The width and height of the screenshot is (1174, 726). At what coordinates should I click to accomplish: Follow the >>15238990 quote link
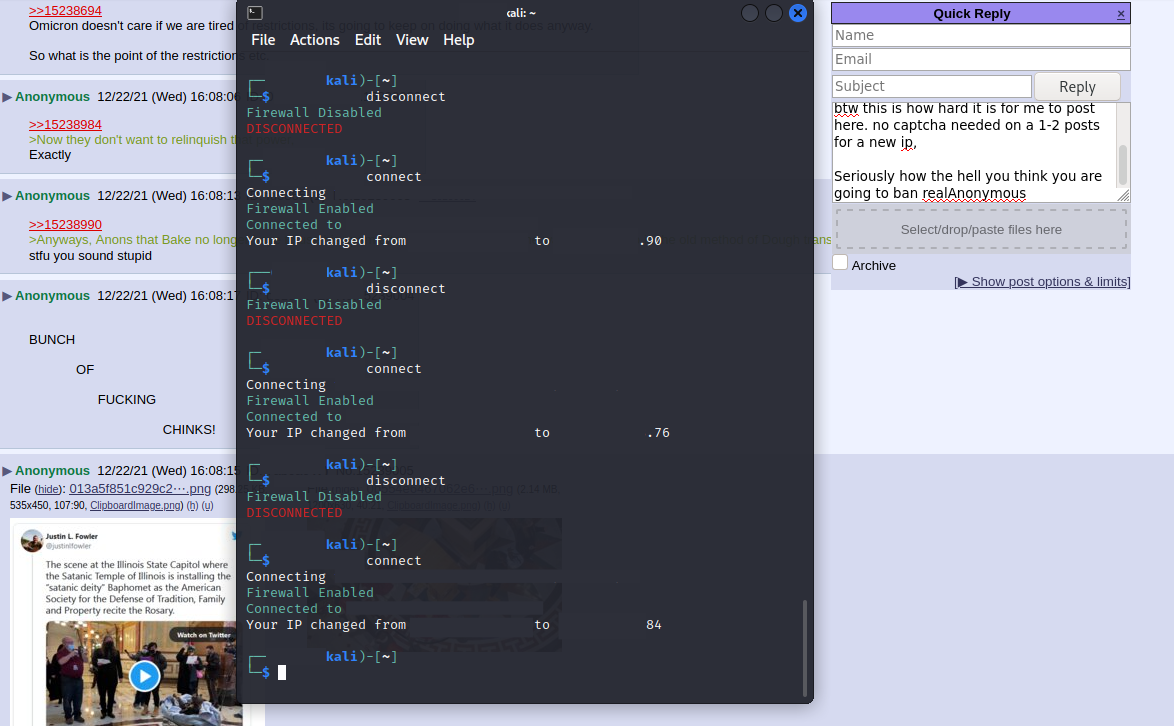(x=65, y=225)
